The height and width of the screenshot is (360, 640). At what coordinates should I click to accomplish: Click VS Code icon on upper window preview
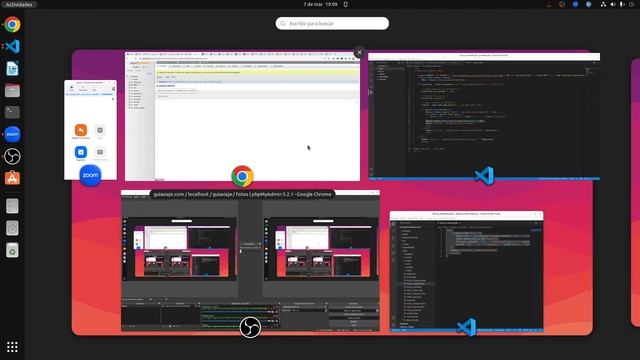pos(484,176)
